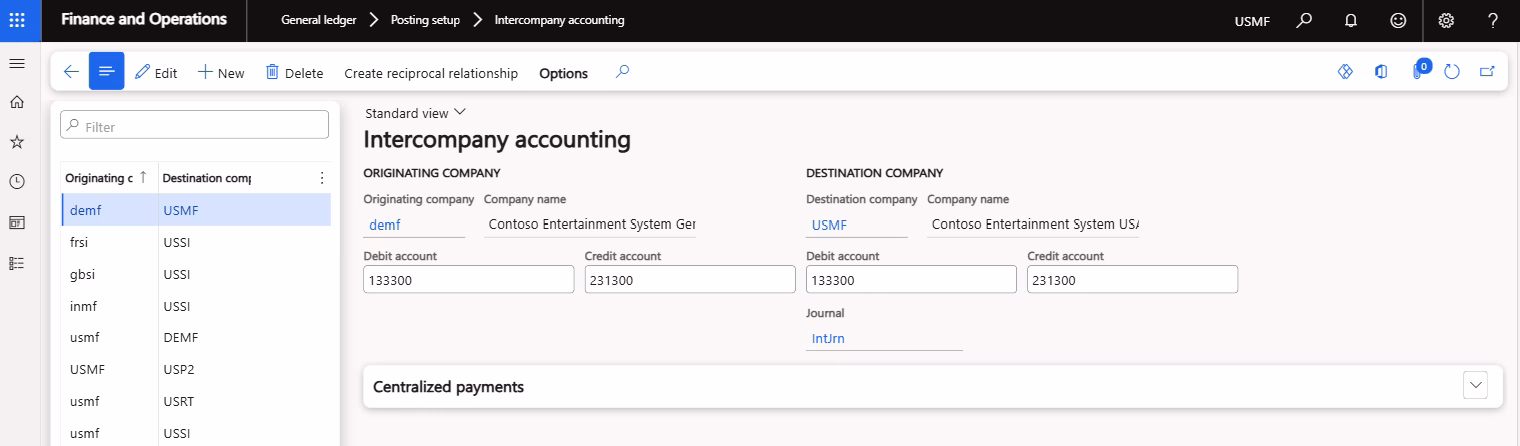Screen dimensions: 1520x446
Task: Open form in new window icon
Action: 1487,72
